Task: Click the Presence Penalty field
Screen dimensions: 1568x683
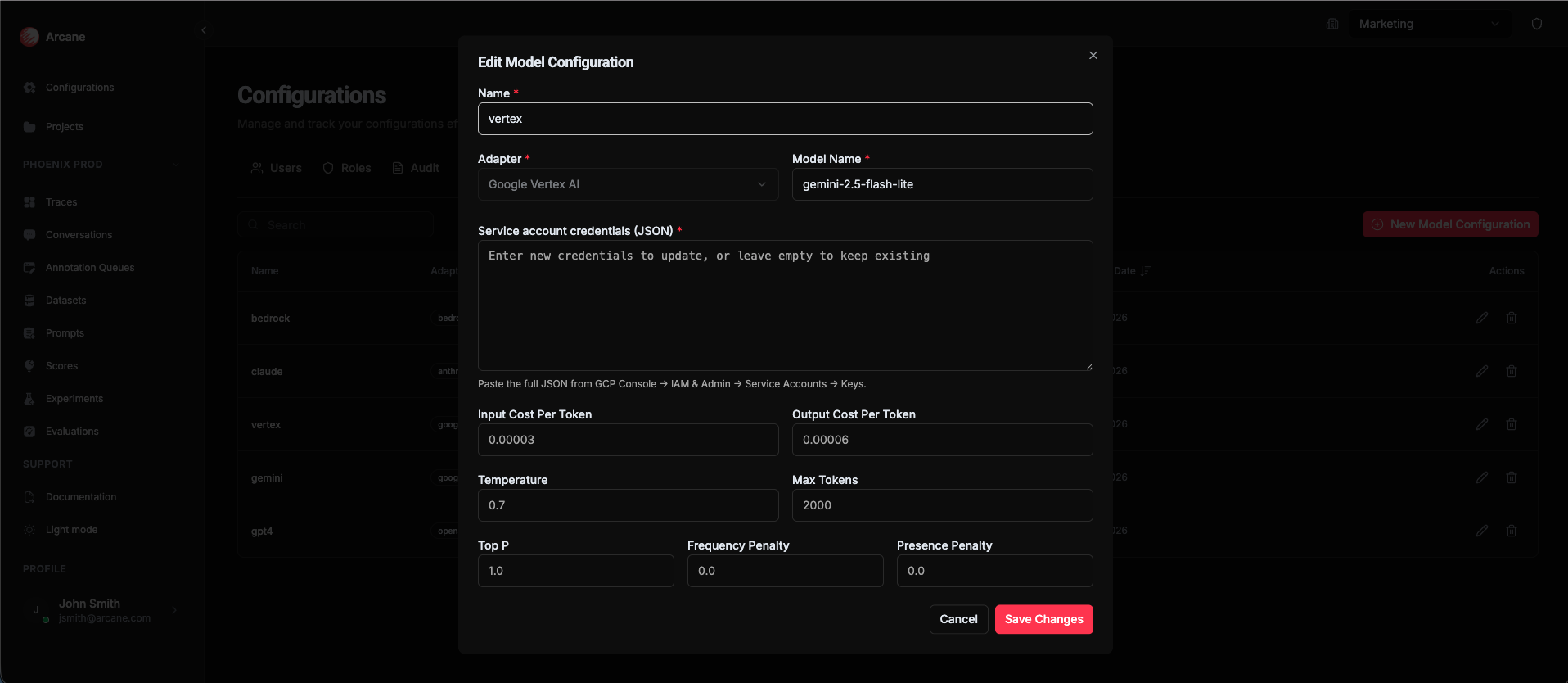Action: [994, 571]
